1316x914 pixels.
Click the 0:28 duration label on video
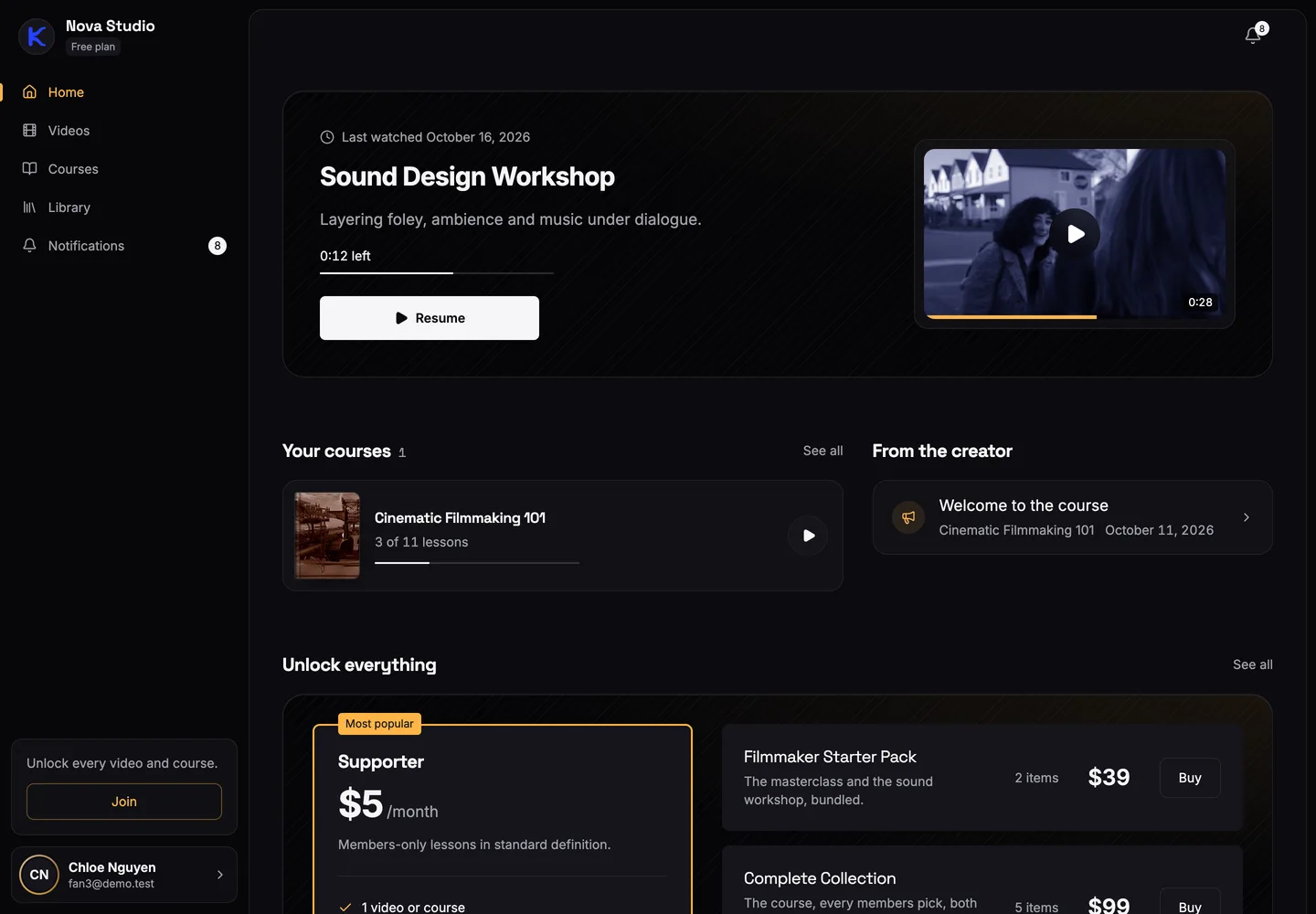pyautogui.click(x=1200, y=303)
